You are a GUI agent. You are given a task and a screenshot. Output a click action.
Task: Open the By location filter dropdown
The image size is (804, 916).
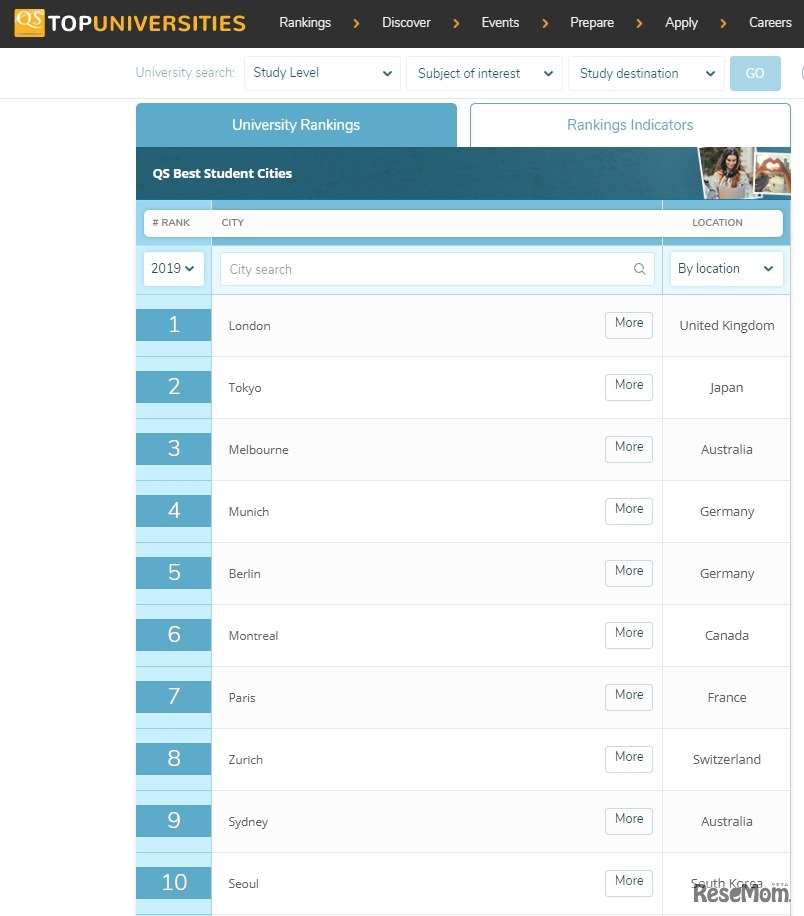[726, 269]
